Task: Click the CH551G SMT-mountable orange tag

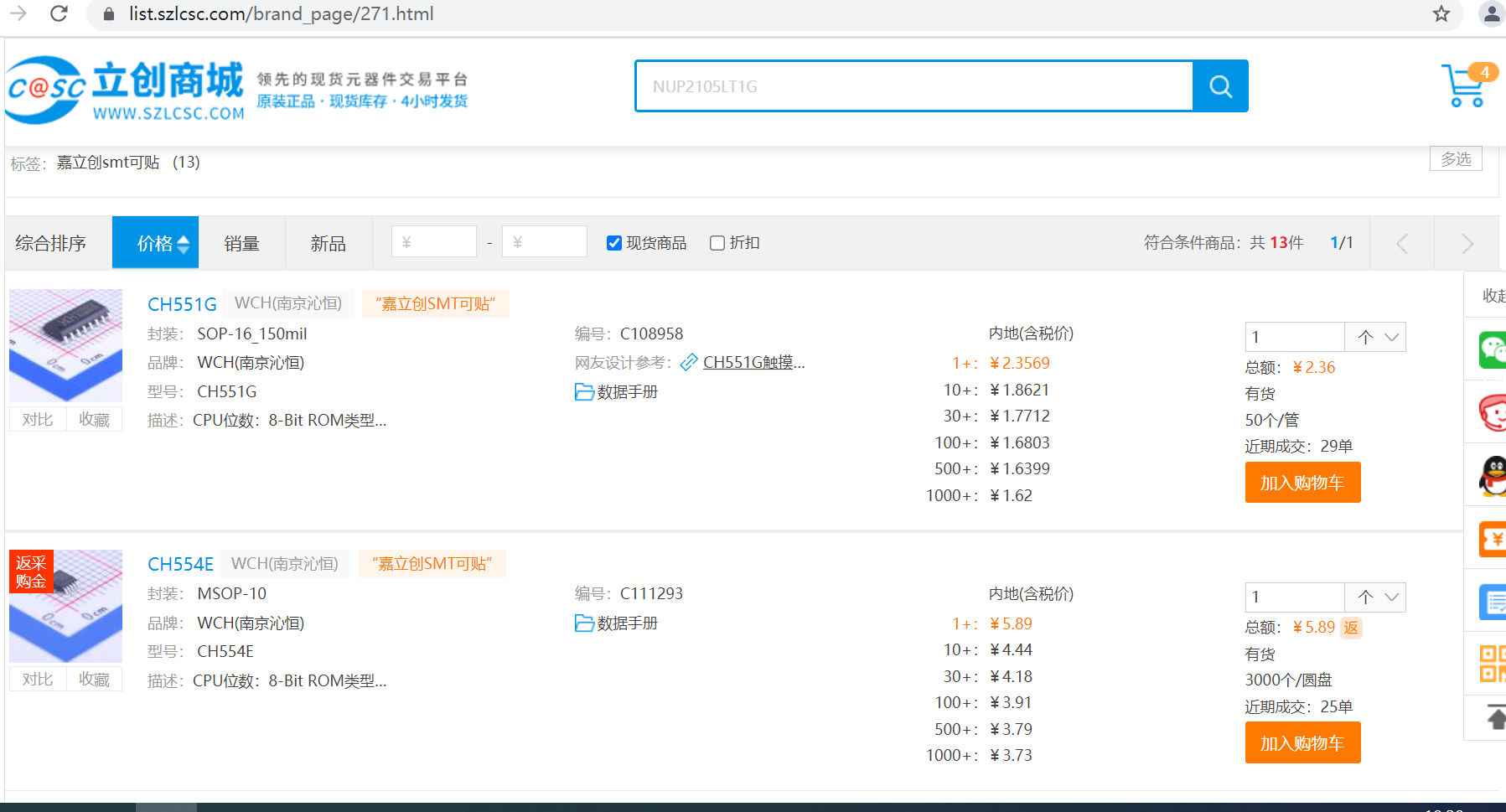Action: pyautogui.click(x=436, y=303)
